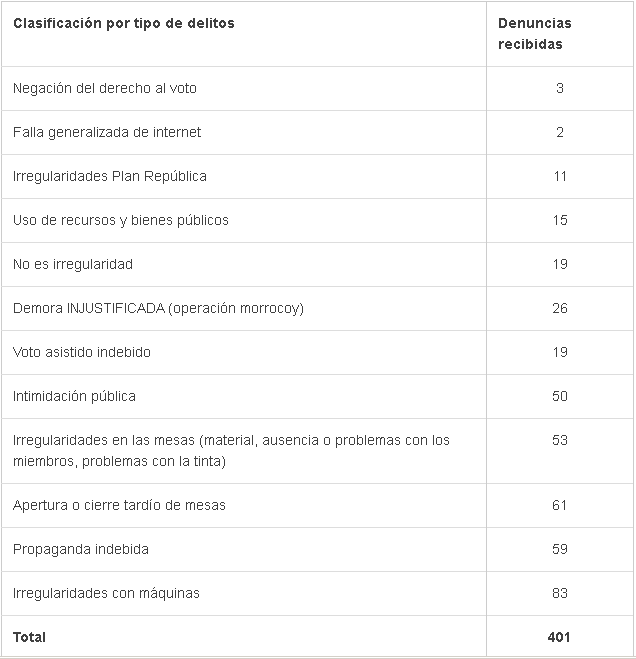Screen dimensions: 636x659
Task: Click the bold "Total" label
Action: coord(30,637)
